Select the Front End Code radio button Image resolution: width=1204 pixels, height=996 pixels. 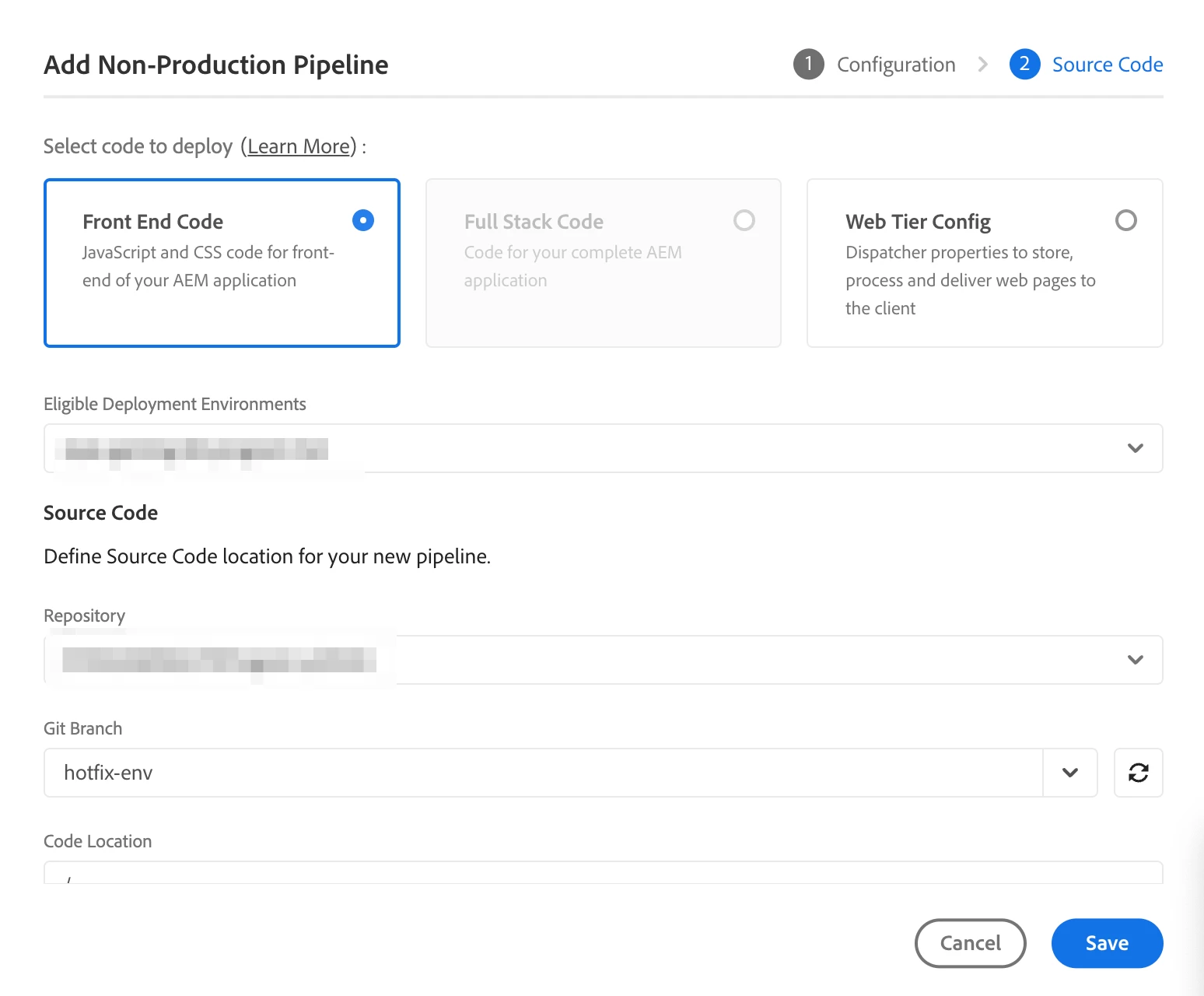(x=363, y=220)
